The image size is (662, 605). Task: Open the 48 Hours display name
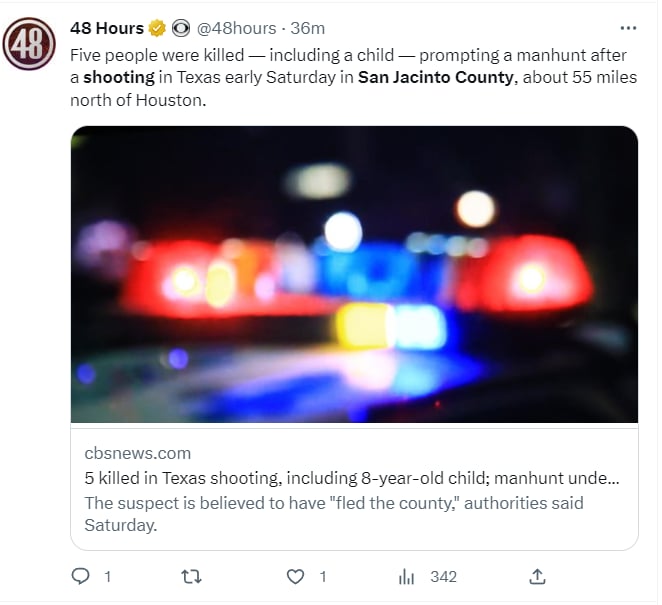pos(107,28)
